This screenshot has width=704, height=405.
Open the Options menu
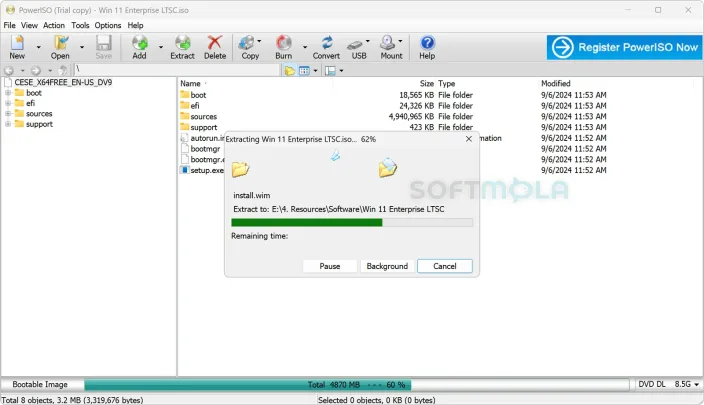(108, 25)
